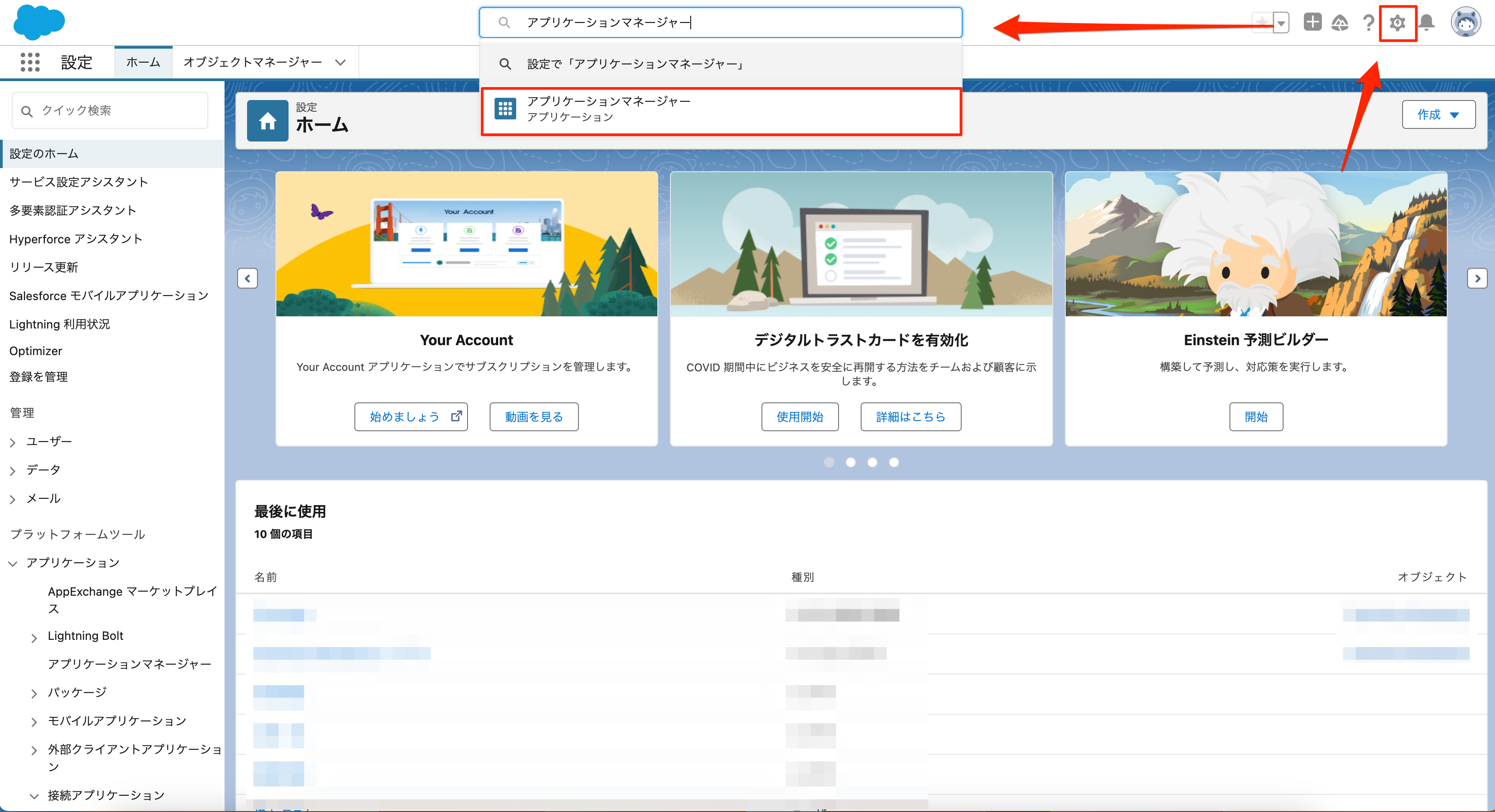The width and height of the screenshot is (1495, 812).
Task: Open Hyperforce アシスタント in sidebar
Action: (75, 239)
